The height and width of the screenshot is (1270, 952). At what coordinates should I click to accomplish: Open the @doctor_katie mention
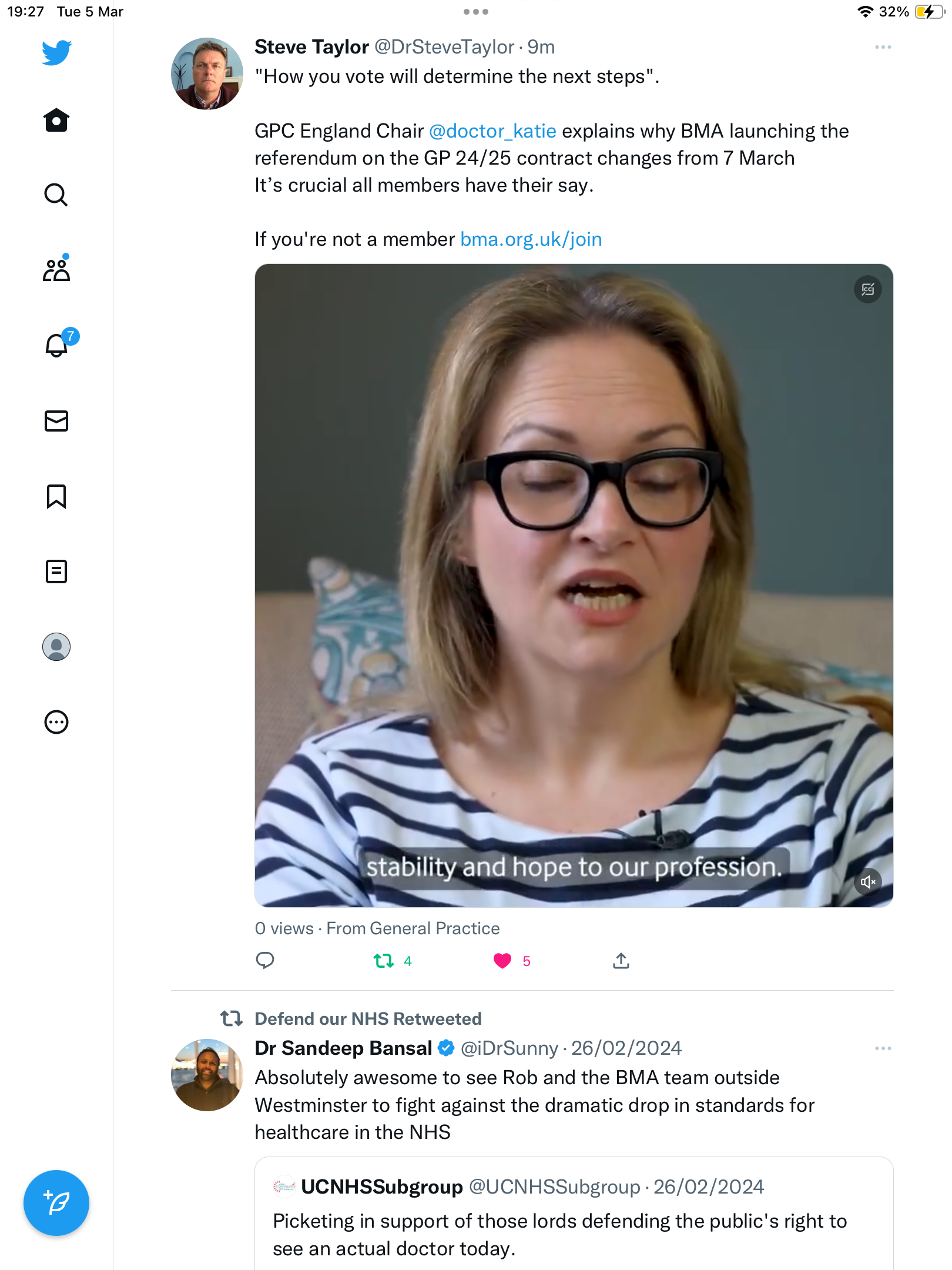pos(492,131)
